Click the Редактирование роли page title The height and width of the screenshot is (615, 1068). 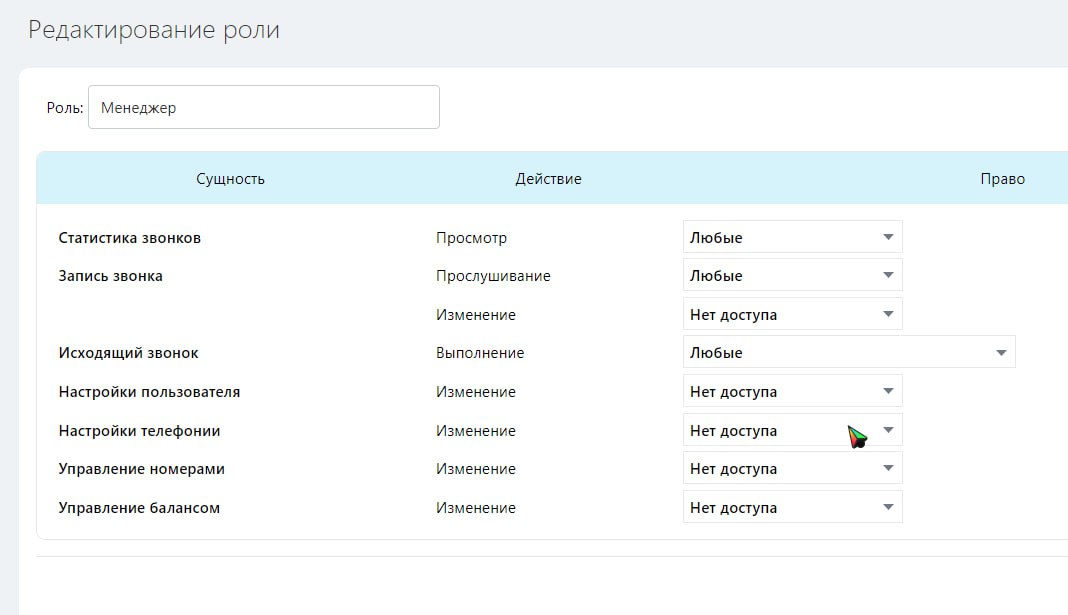[x=154, y=30]
